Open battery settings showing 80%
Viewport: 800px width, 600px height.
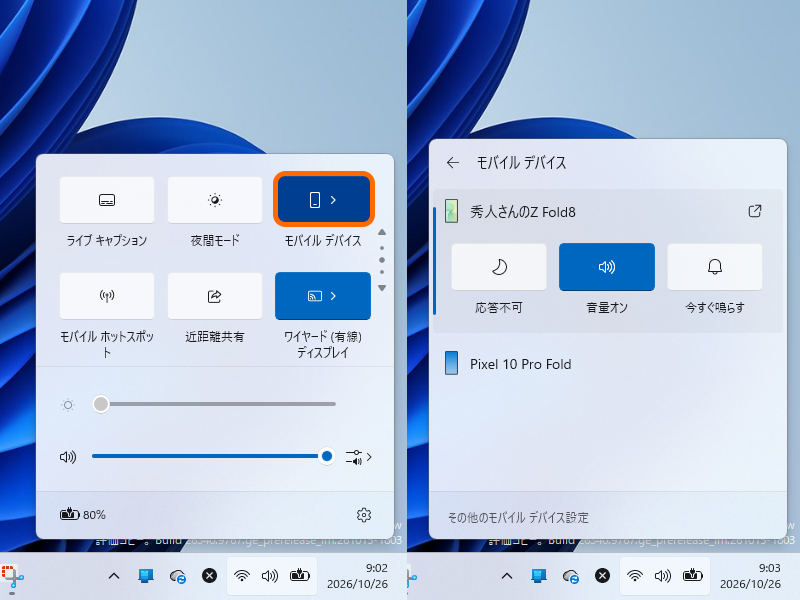point(83,514)
